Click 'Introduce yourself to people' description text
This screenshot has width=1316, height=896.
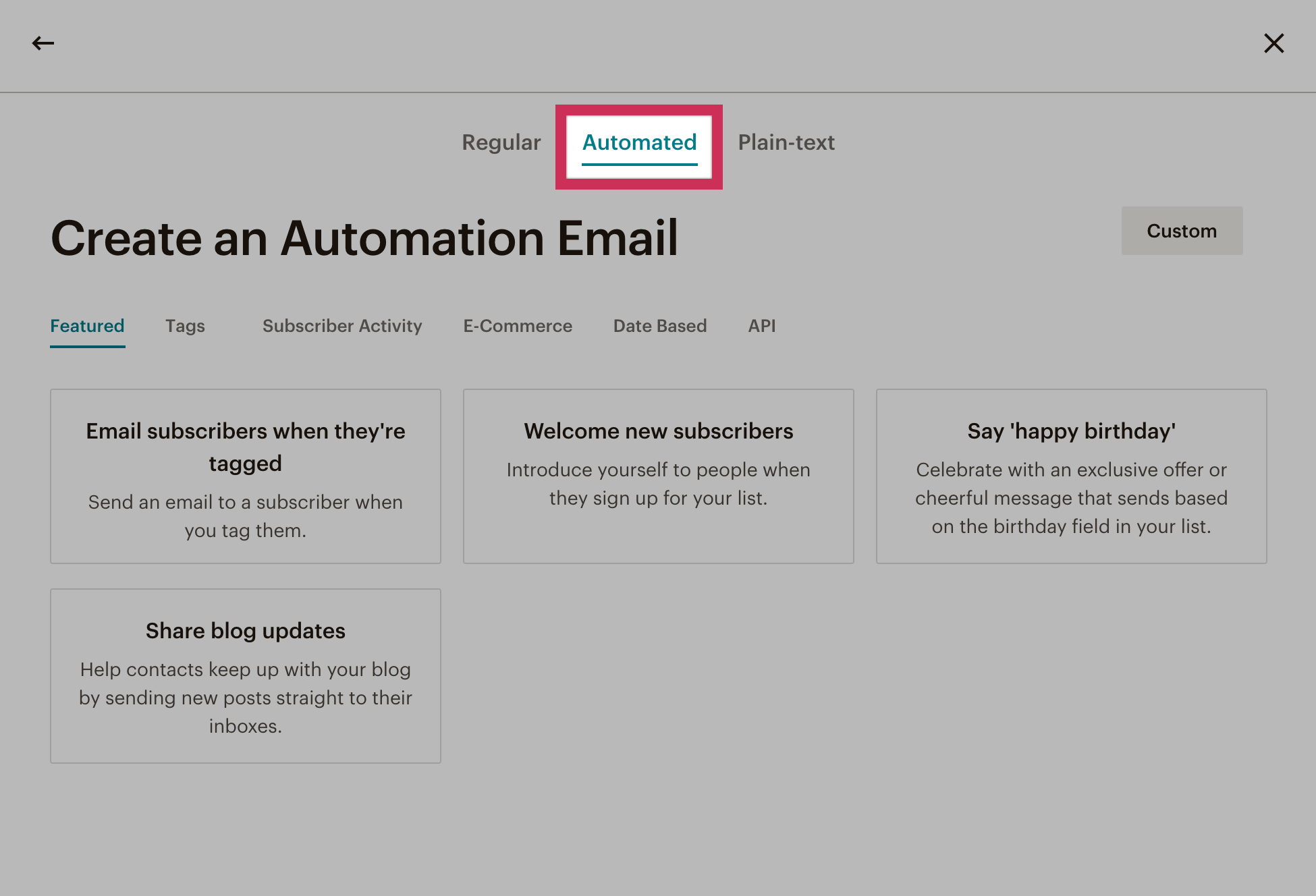658,484
